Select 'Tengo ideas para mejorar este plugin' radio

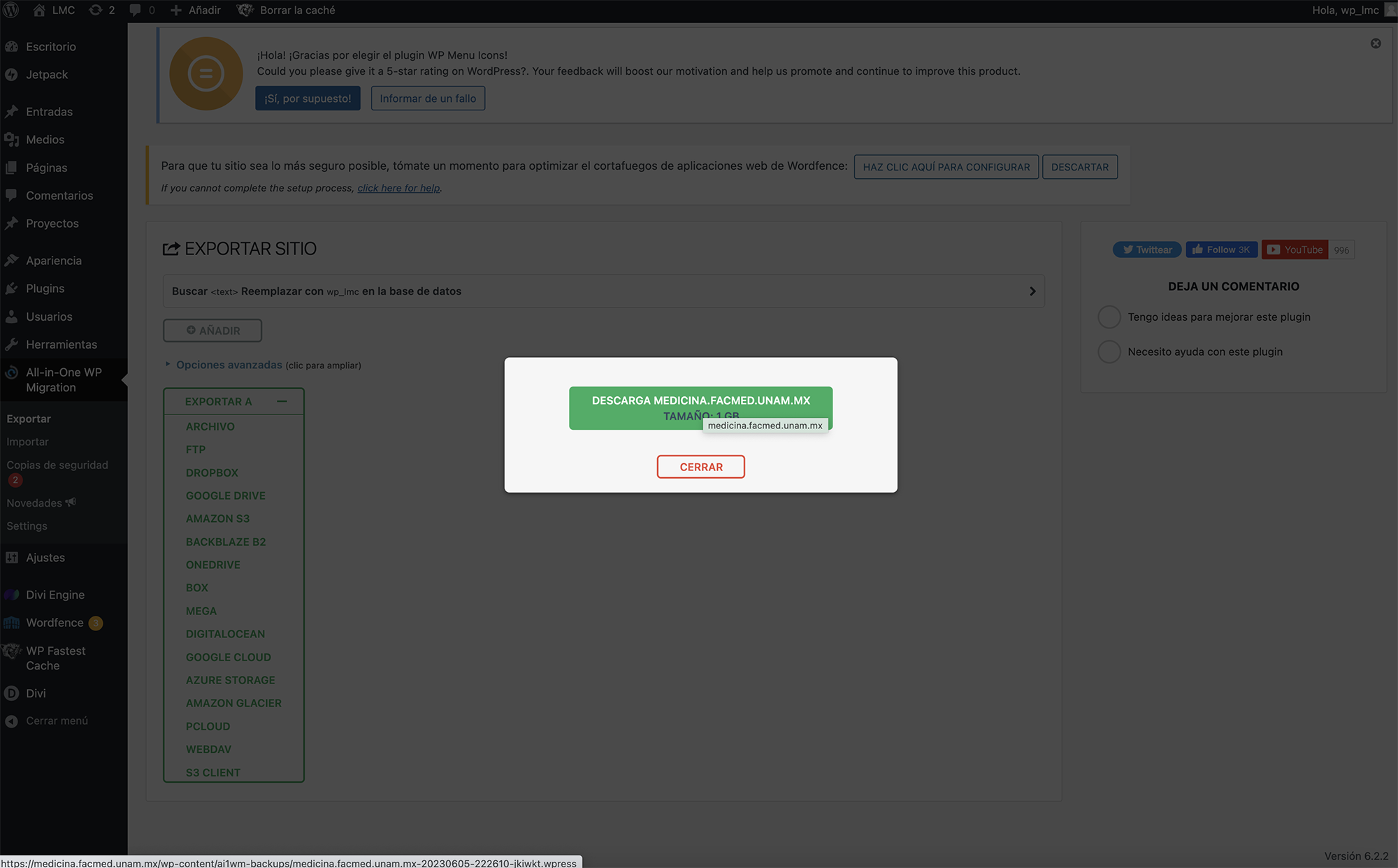click(x=1109, y=317)
